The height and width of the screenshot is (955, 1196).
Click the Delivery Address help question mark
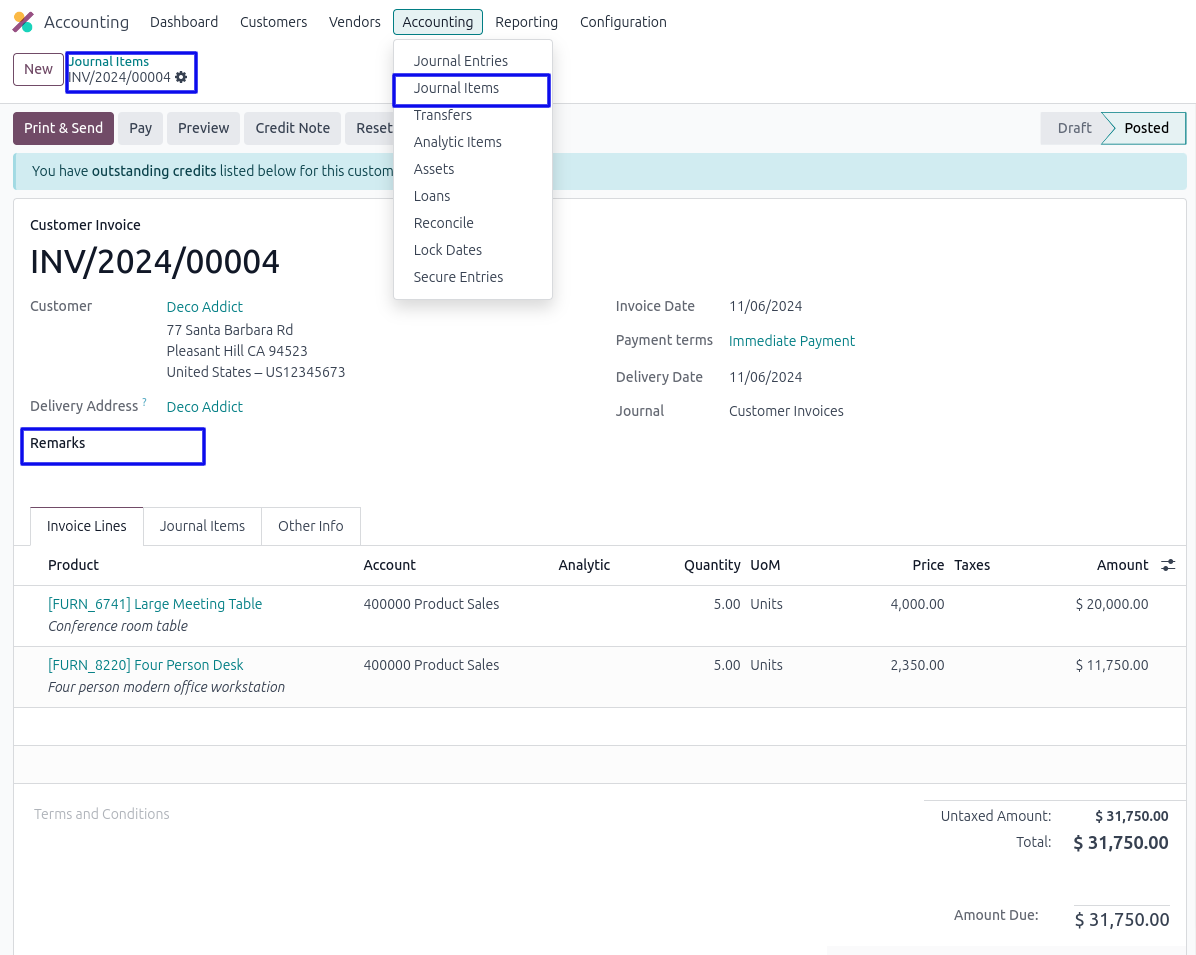(144, 402)
